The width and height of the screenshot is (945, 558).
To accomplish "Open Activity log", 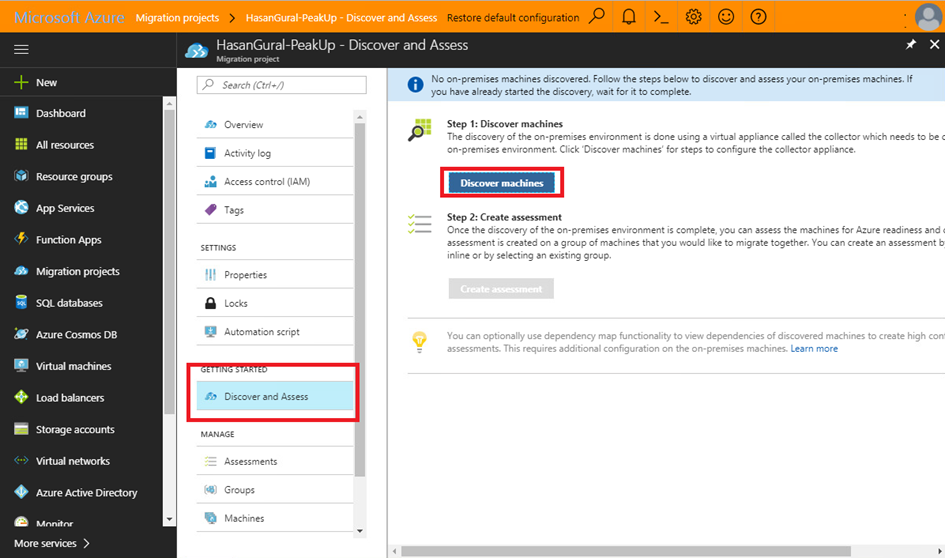I will [x=275, y=153].
